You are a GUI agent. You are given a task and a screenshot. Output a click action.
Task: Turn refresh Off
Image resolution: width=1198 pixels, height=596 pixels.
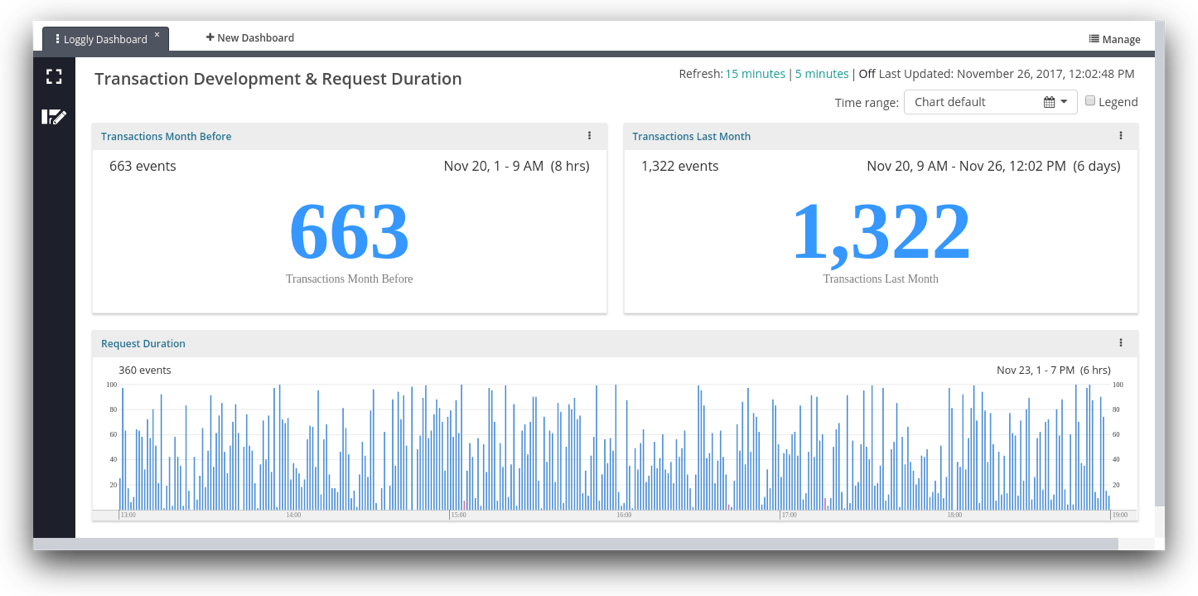tap(866, 74)
